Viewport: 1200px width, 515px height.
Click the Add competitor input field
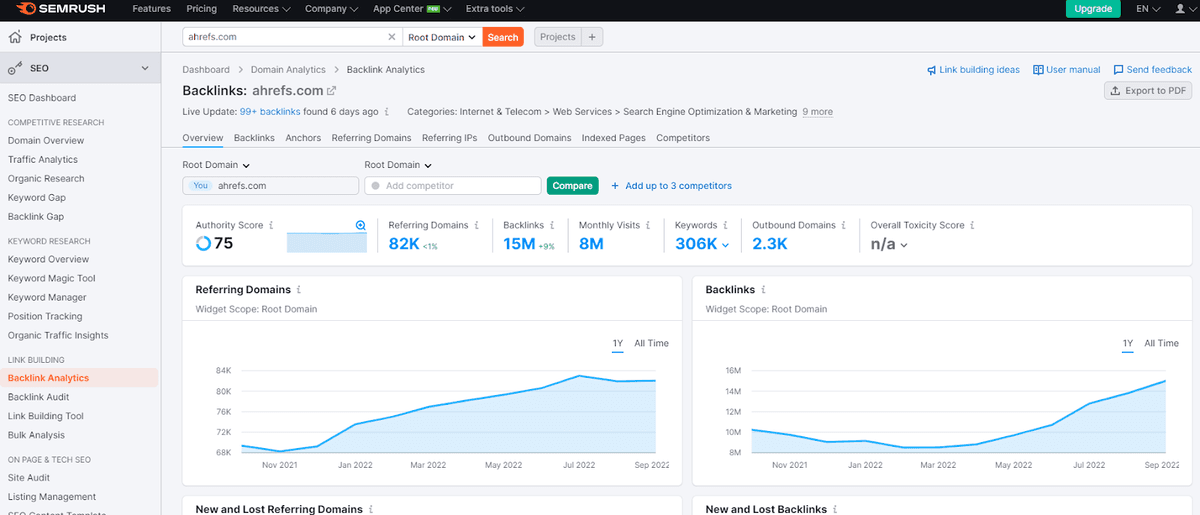[452, 186]
